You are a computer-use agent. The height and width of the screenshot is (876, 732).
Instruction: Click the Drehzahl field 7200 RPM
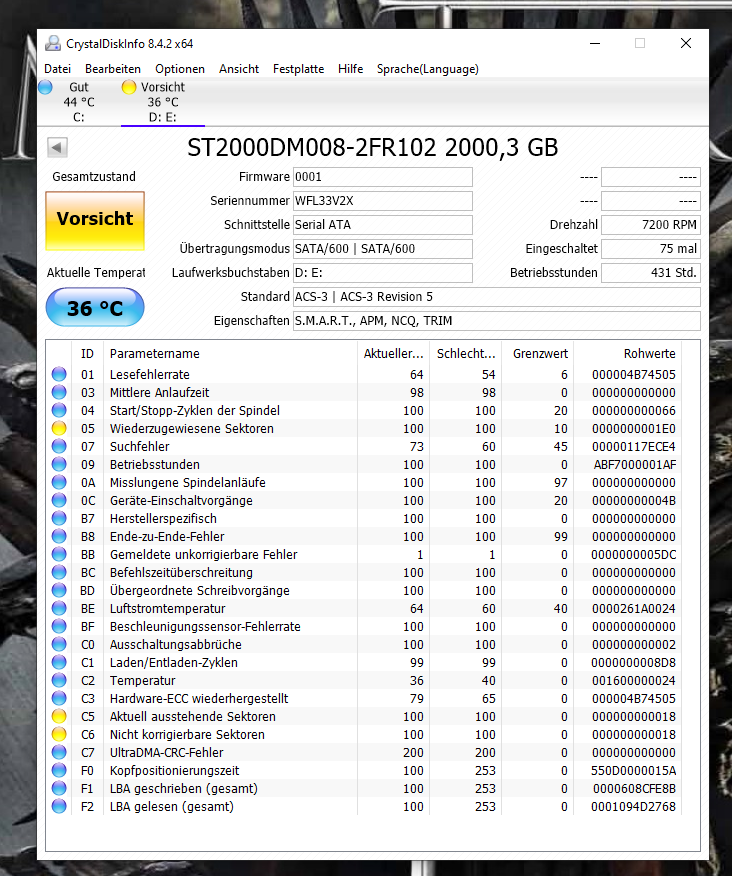[x=651, y=225]
